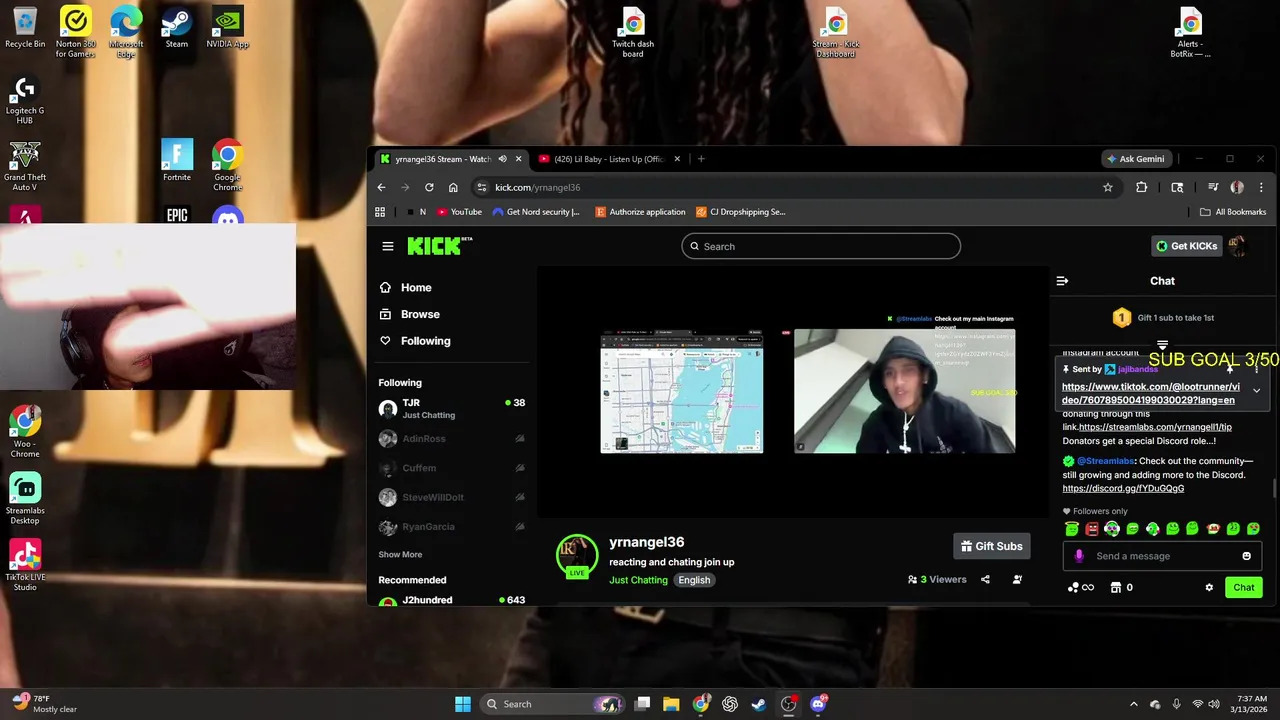The height and width of the screenshot is (720, 1280).
Task: Unpin the pinned chat message pin icon
Action: (x=1231, y=370)
